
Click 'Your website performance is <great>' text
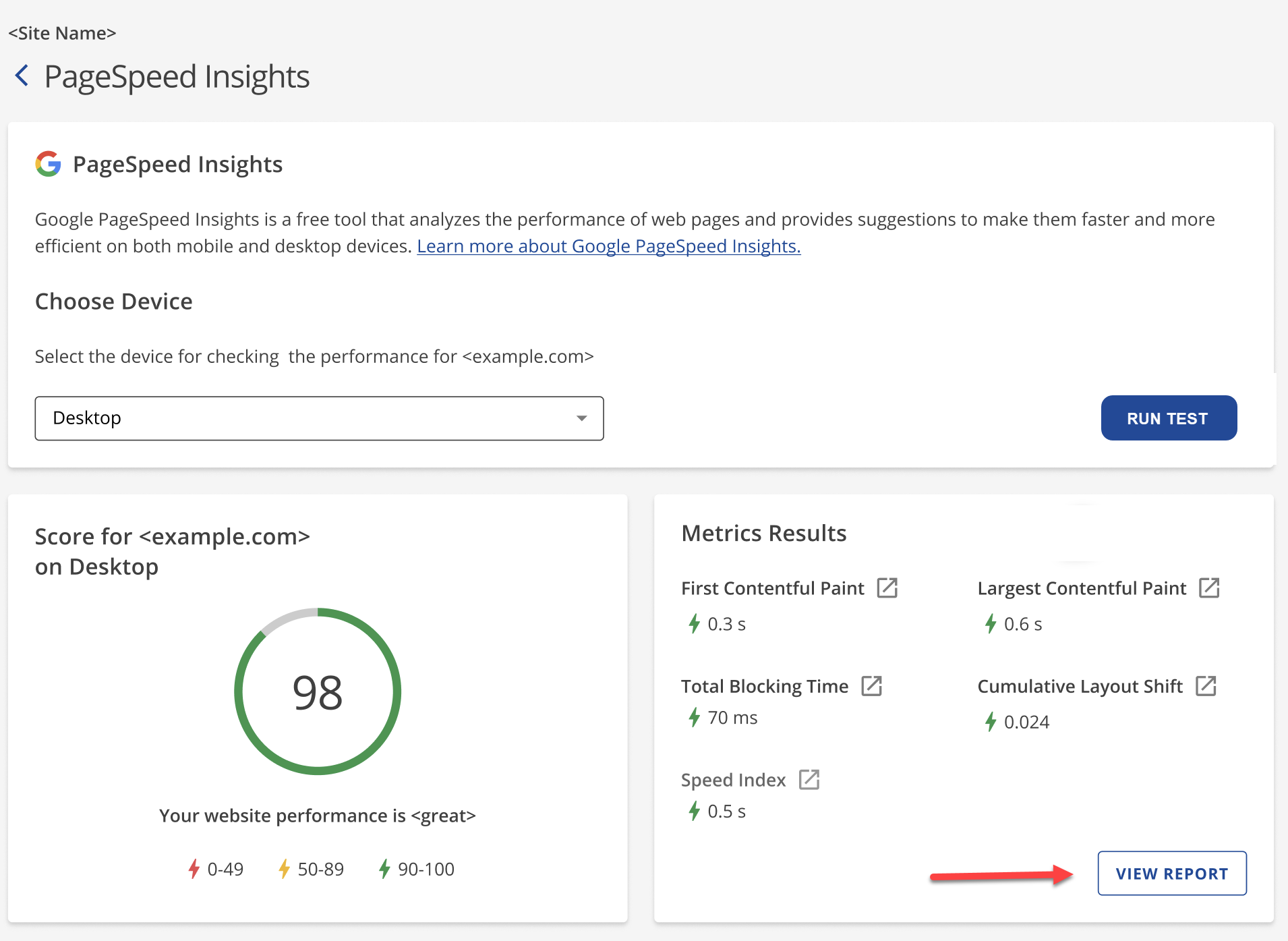[318, 816]
